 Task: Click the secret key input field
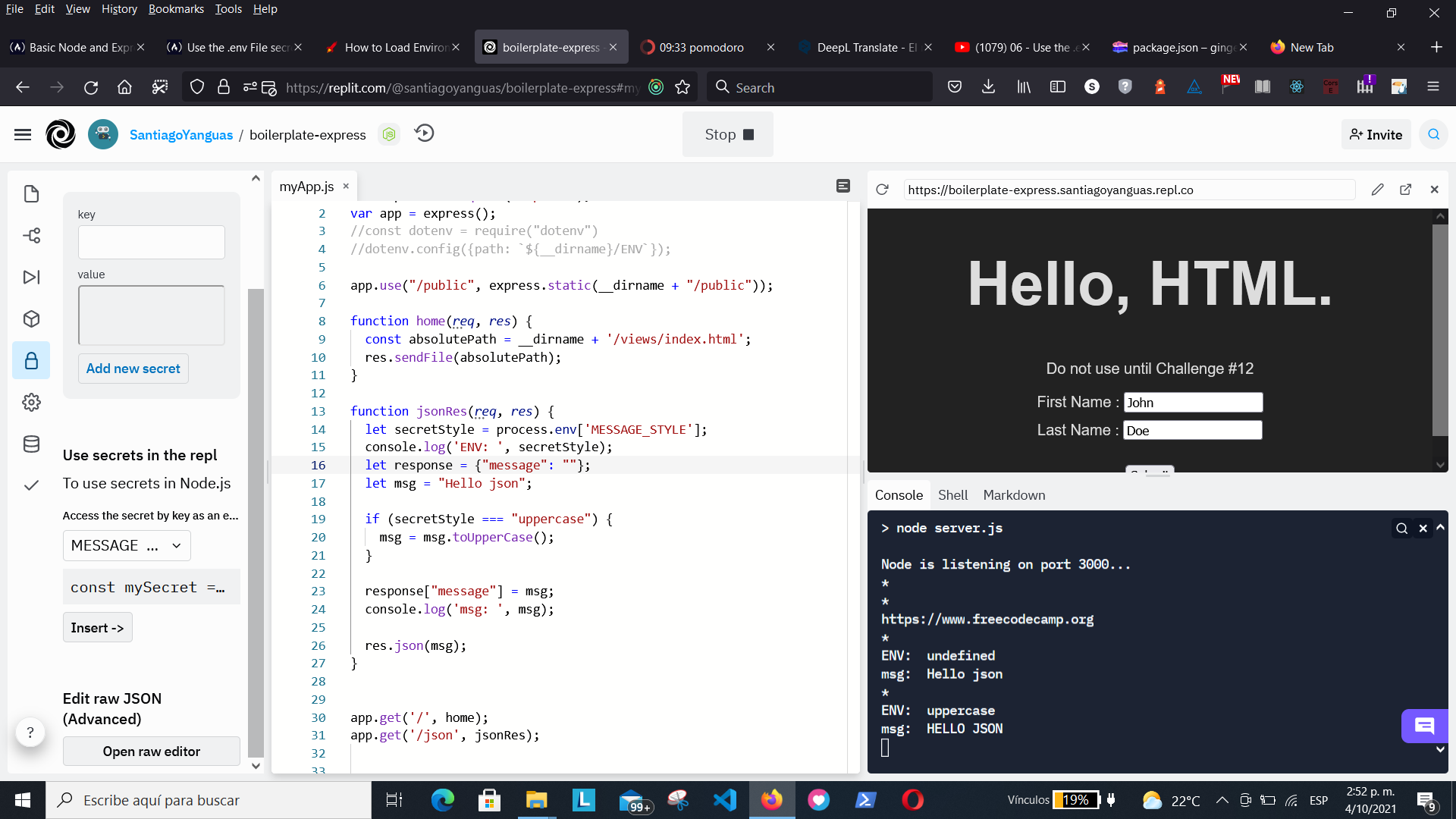point(152,243)
